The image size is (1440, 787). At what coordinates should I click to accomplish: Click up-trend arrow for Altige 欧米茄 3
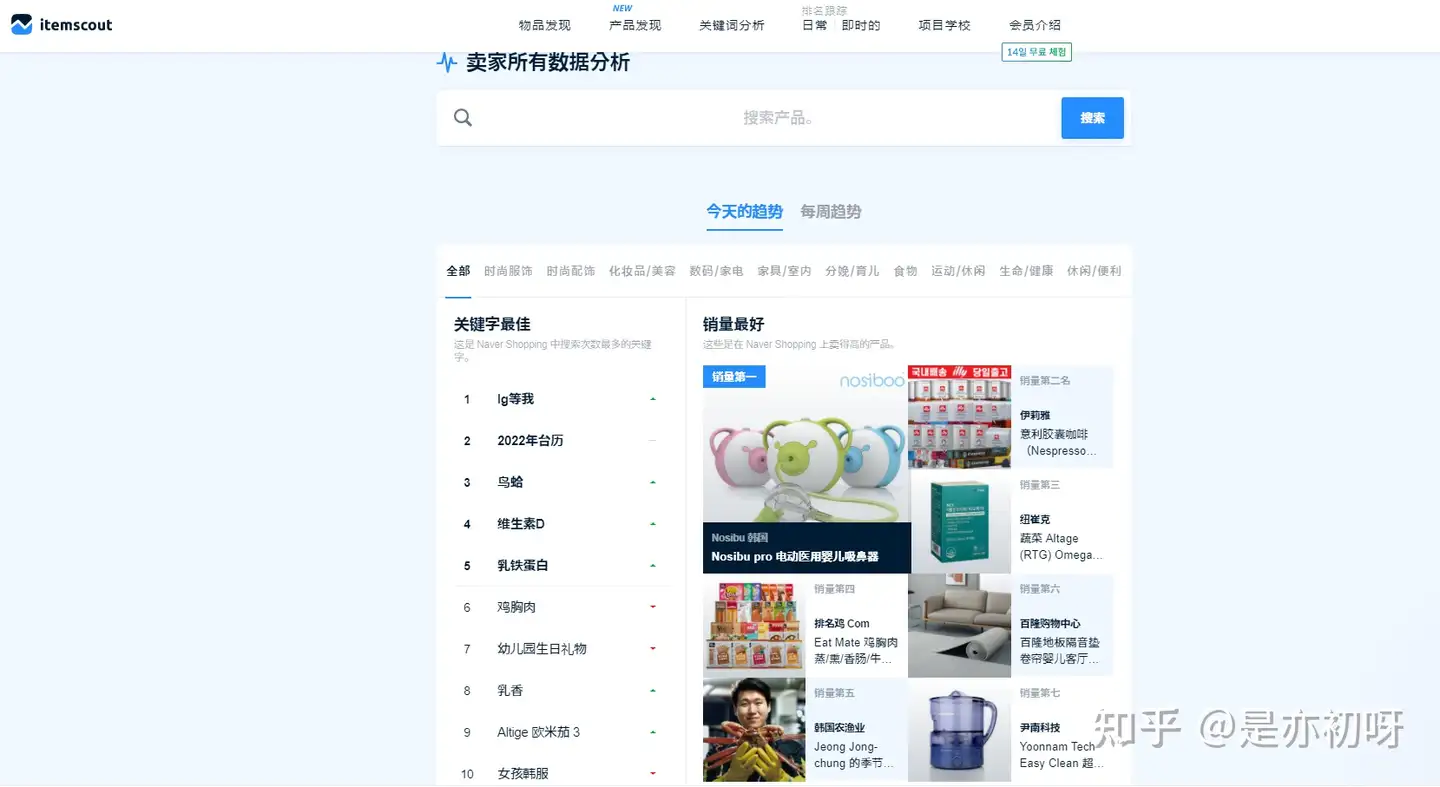point(653,732)
